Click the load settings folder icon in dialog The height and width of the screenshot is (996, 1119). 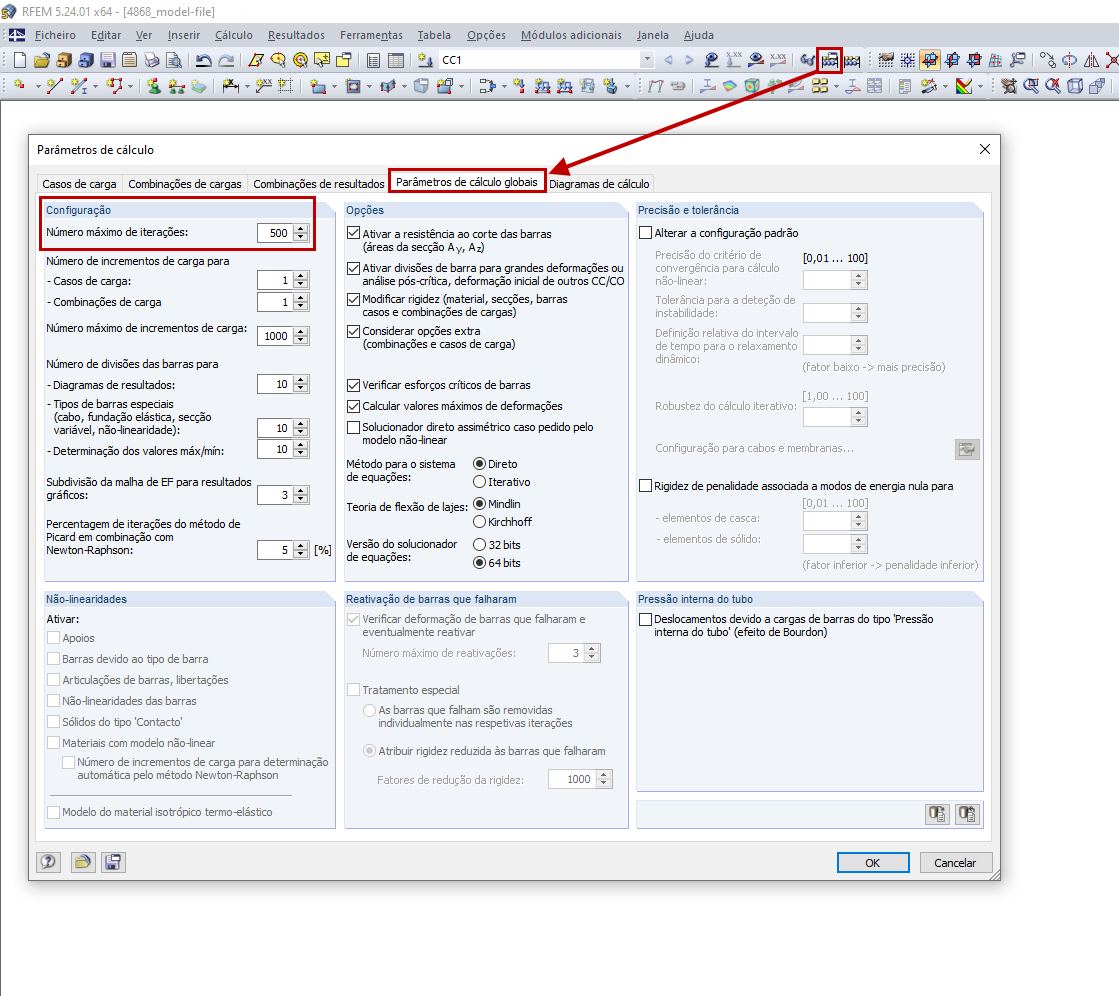83,862
